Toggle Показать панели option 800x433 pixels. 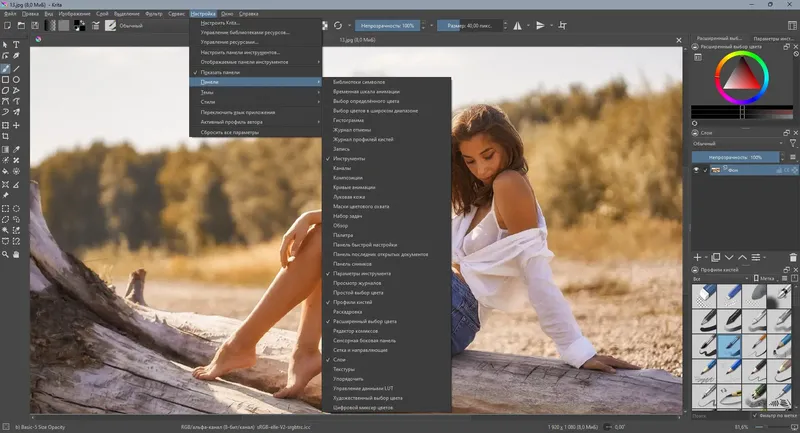coord(219,72)
